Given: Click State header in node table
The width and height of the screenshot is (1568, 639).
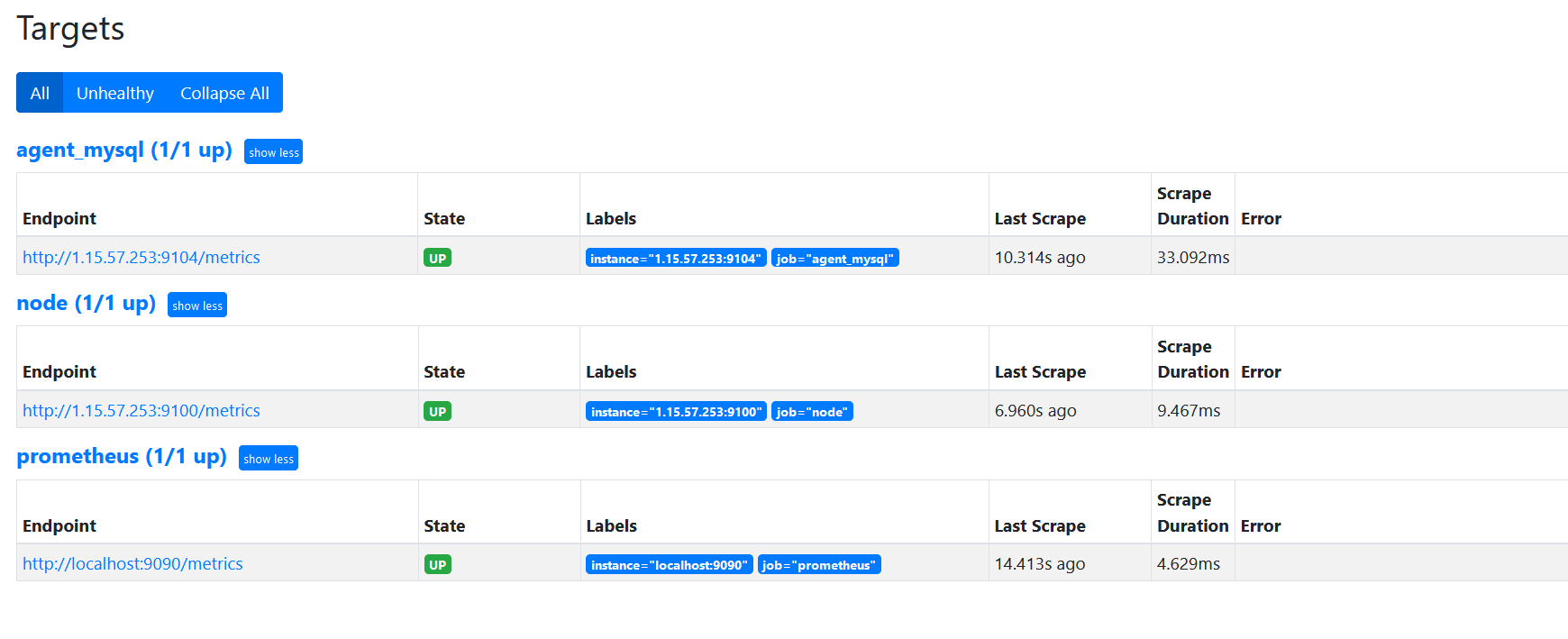Looking at the screenshot, I should pos(444,371).
